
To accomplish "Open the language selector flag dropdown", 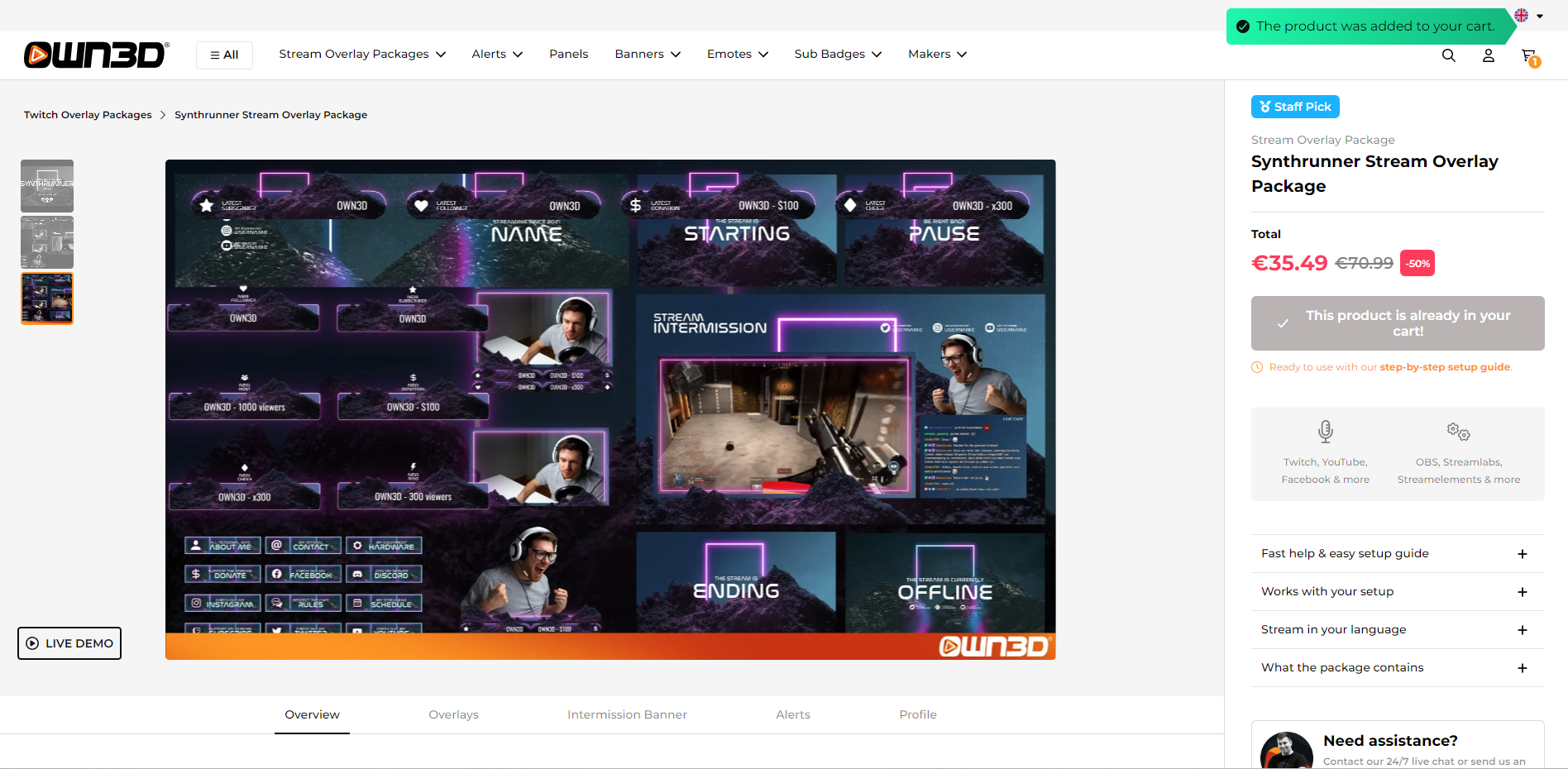I will point(1526,15).
